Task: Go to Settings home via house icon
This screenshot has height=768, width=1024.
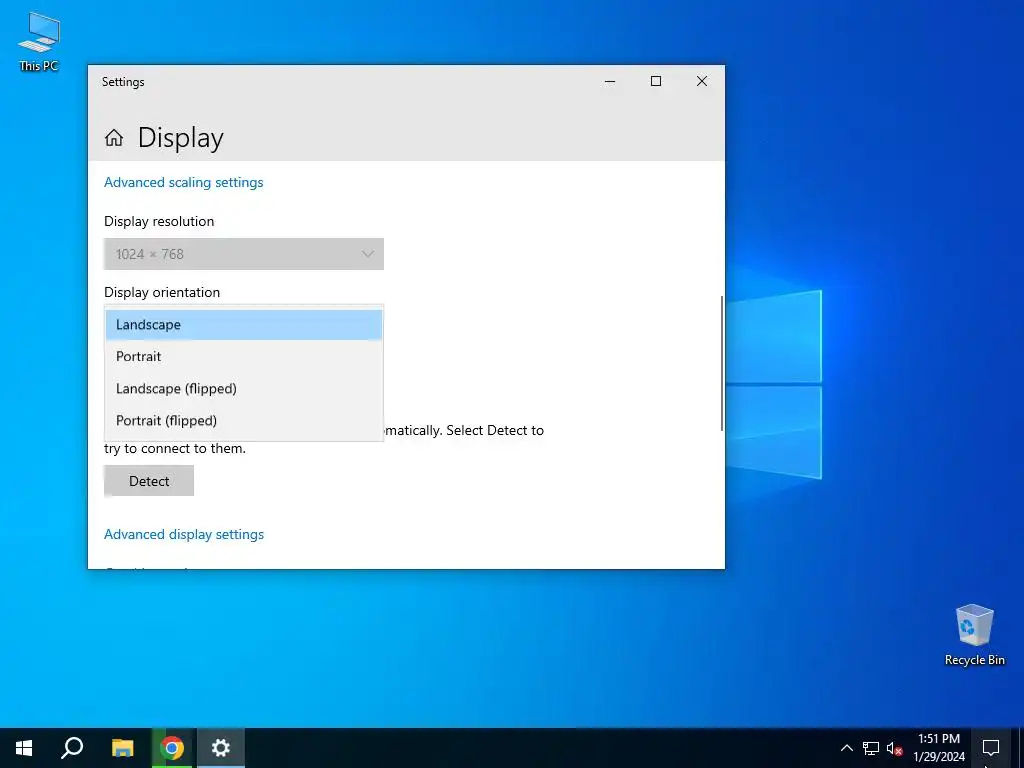Action: [114, 138]
